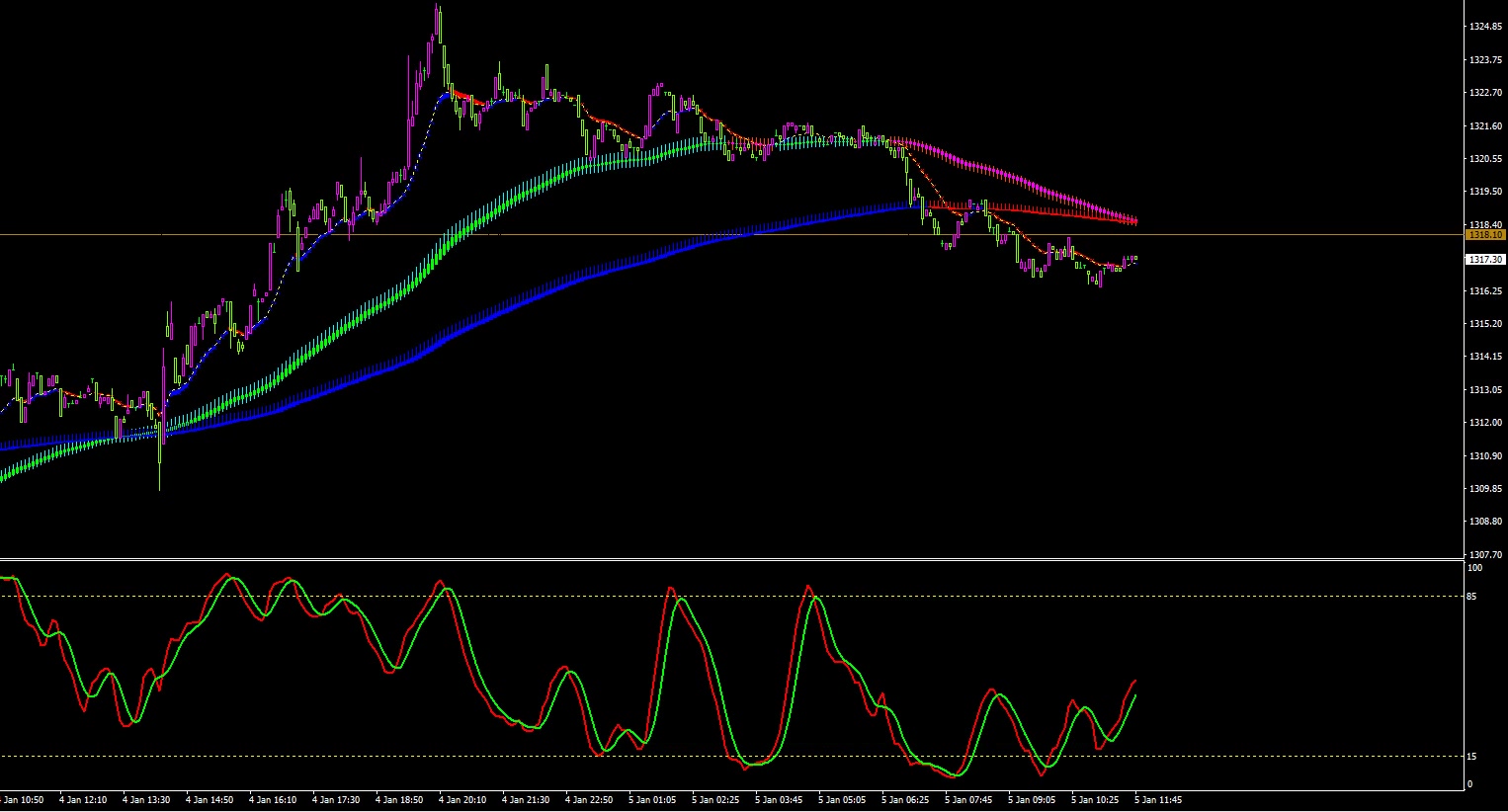The width and height of the screenshot is (1508, 812).
Task: Click the 4 Jan 14:50 time label
Action: coord(209,800)
